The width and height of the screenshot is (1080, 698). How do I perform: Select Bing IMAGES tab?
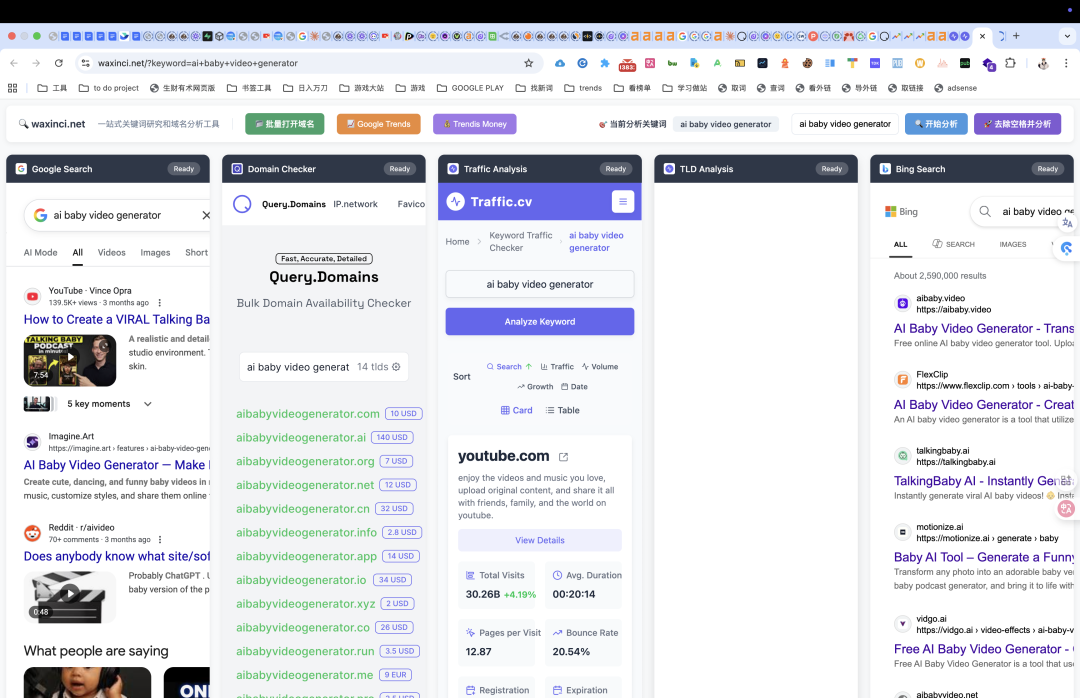pos(1012,244)
